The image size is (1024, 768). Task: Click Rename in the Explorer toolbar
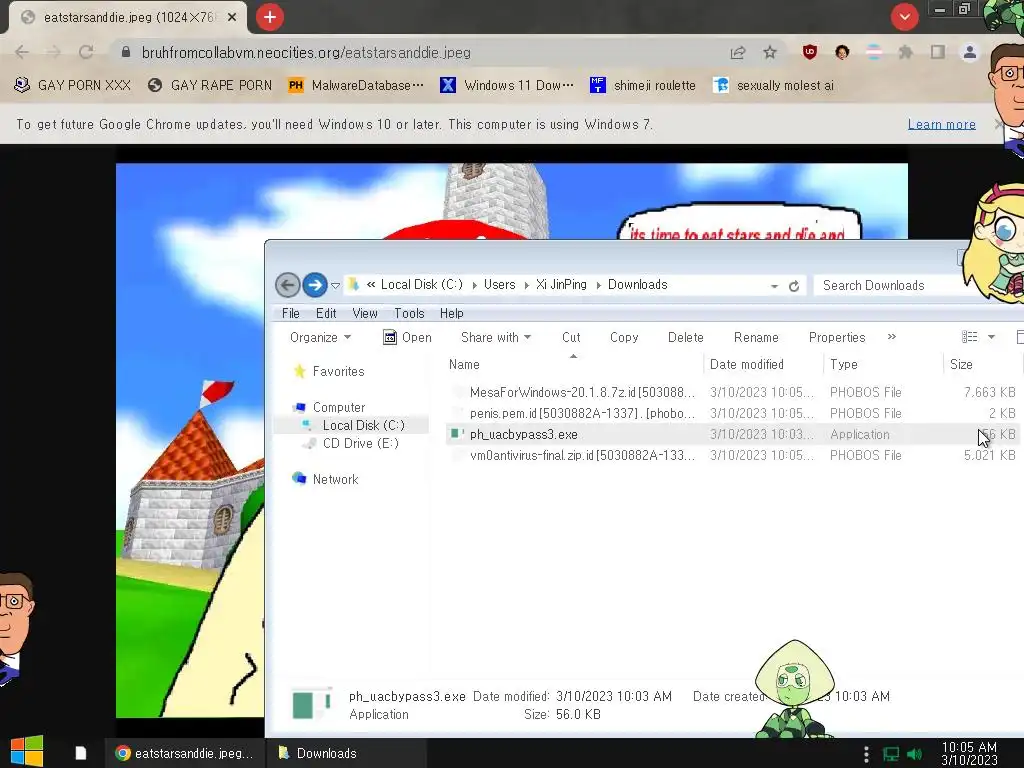click(x=756, y=338)
